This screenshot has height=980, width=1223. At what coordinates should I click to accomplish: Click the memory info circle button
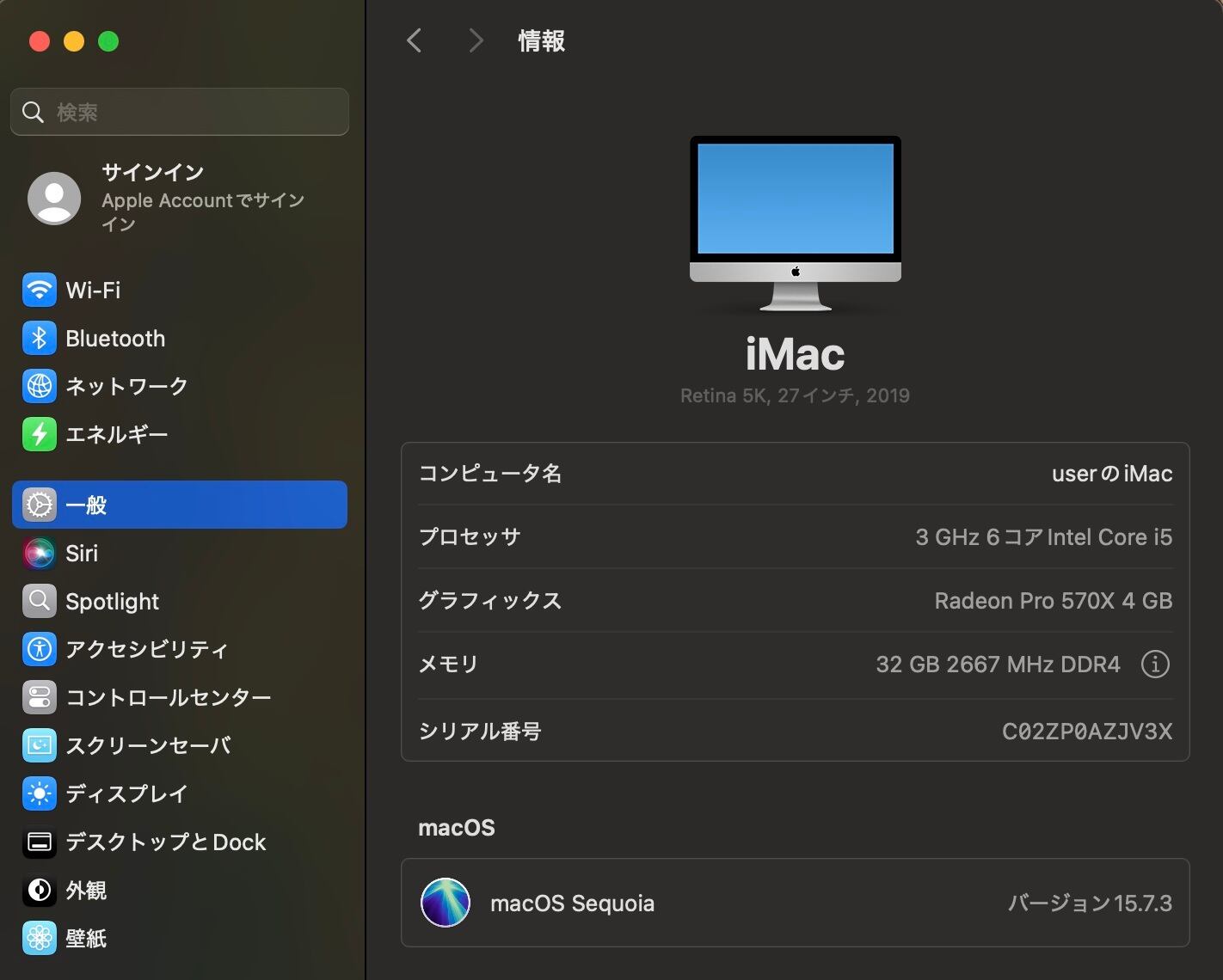[1154, 665]
